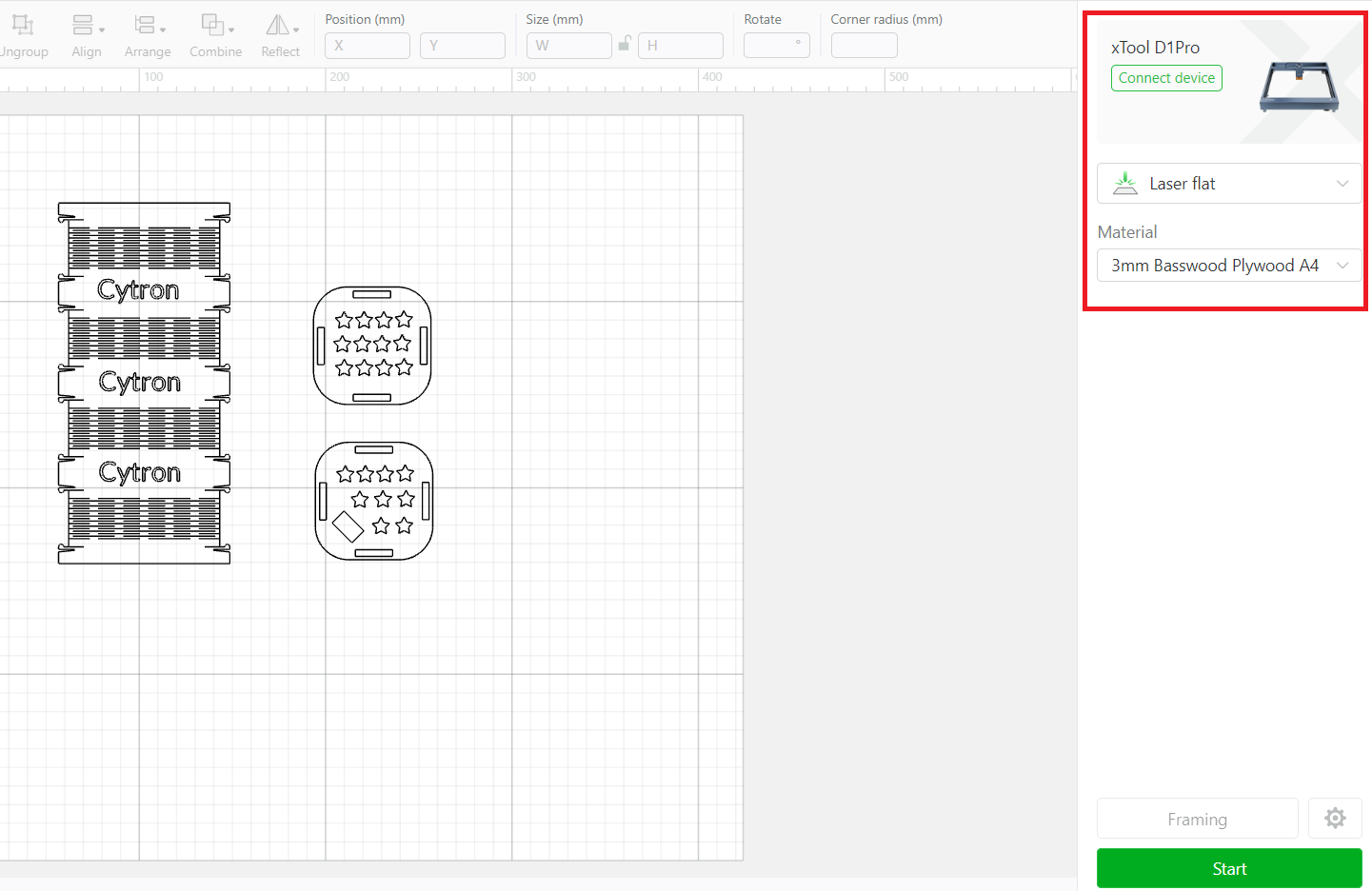
Task: Select the top Cytron text on canvas
Action: pyautogui.click(x=138, y=290)
